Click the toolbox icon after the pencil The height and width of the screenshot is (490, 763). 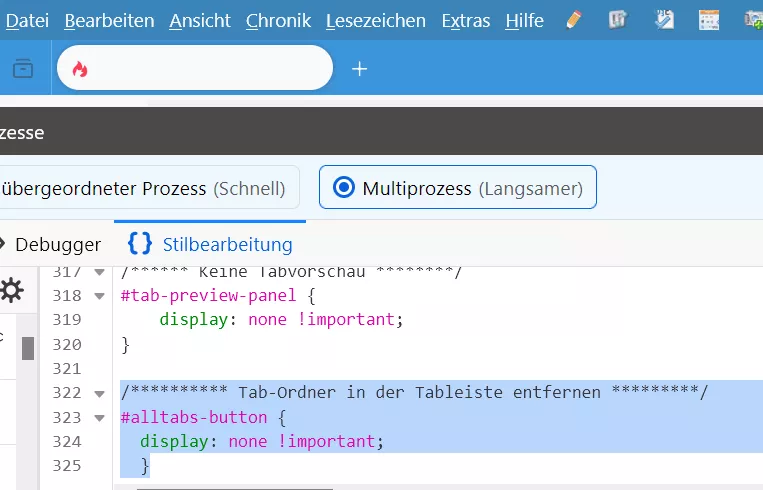pyautogui.click(x=618, y=20)
